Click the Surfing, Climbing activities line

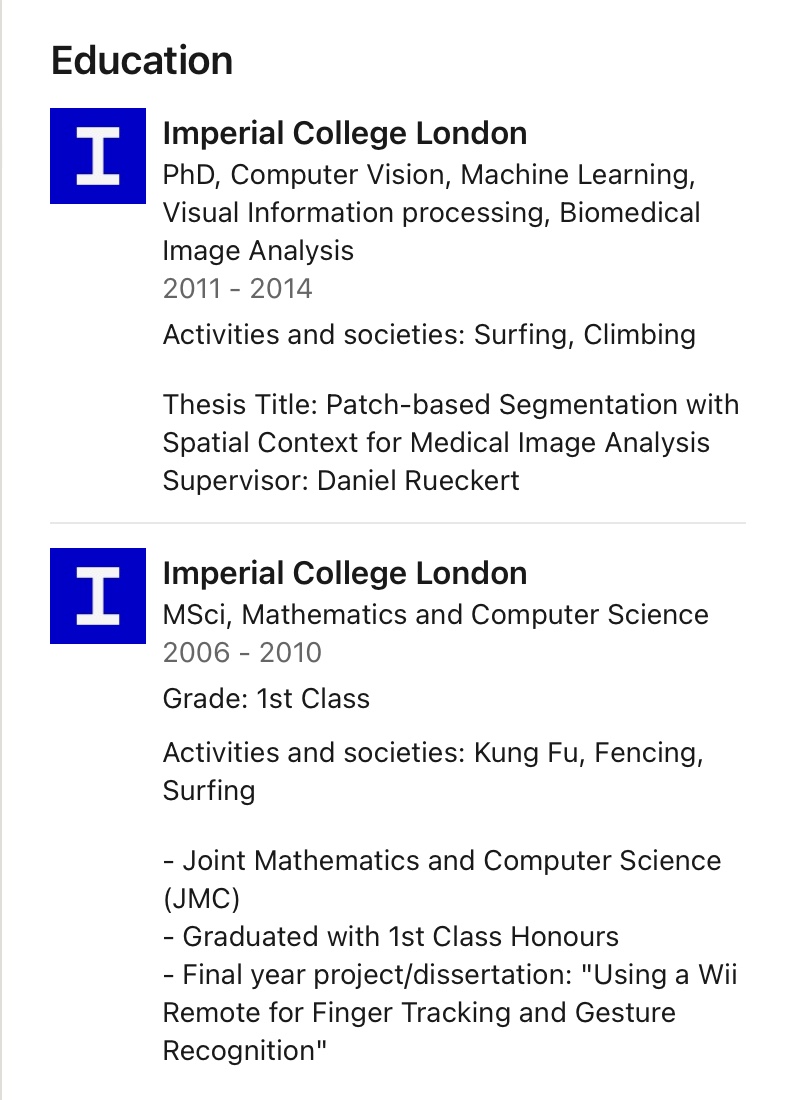coord(429,335)
